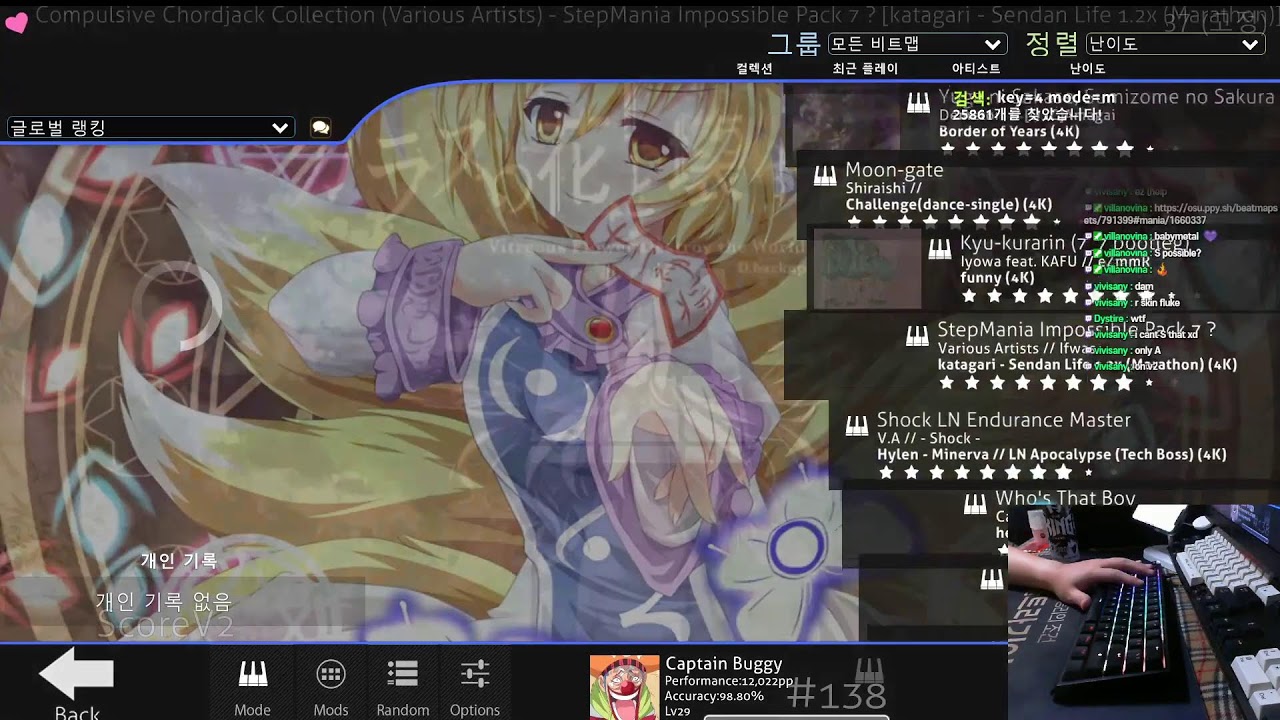Image resolution: width=1280 pixels, height=720 pixels.
Task: Click mania icon on Who's That Boy card
Action: (974, 505)
